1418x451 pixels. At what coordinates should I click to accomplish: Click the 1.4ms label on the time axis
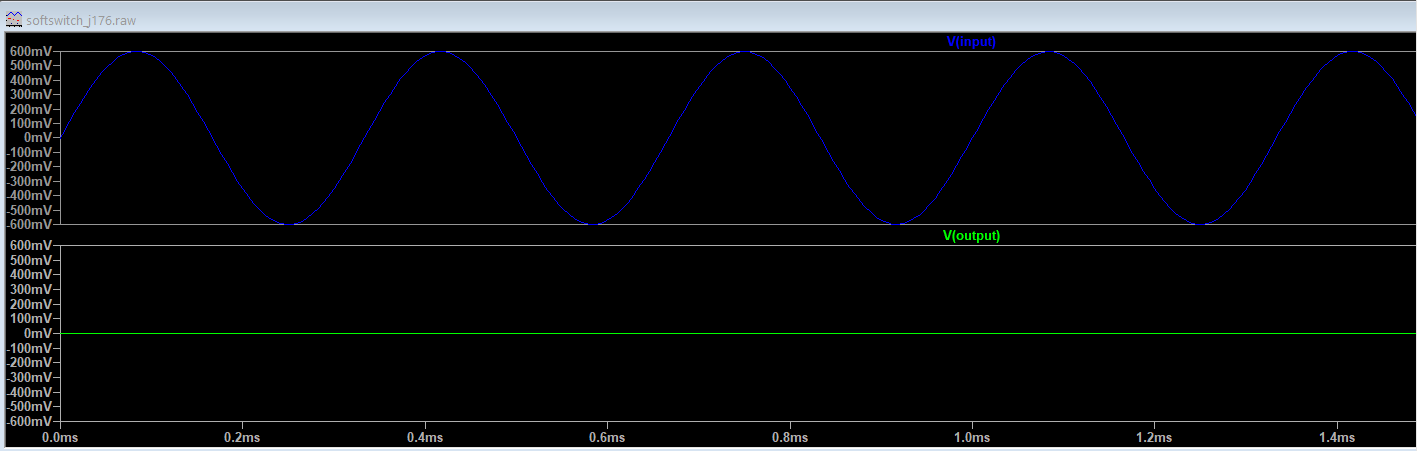point(1336,438)
